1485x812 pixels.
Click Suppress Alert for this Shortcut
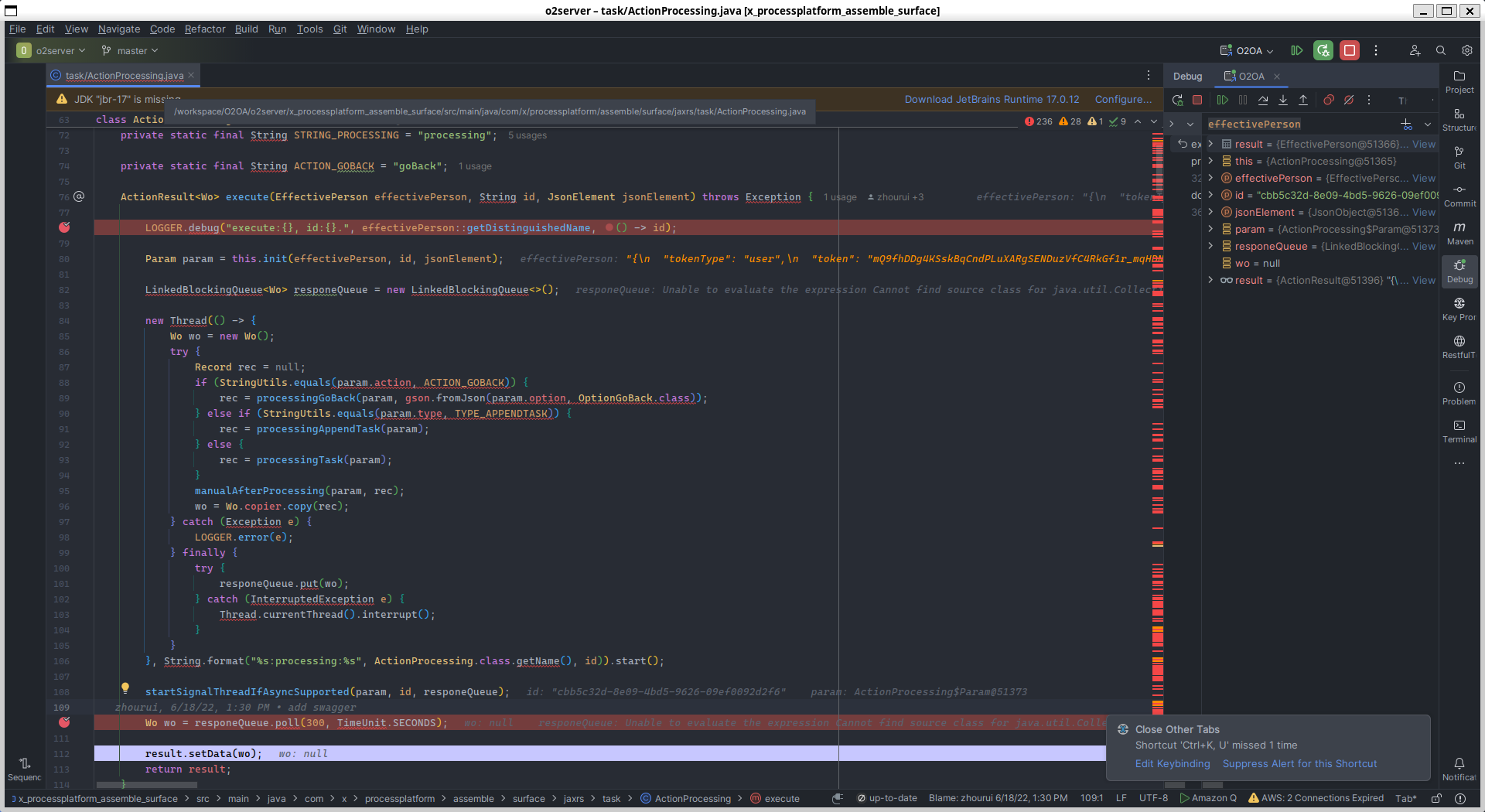1299,763
